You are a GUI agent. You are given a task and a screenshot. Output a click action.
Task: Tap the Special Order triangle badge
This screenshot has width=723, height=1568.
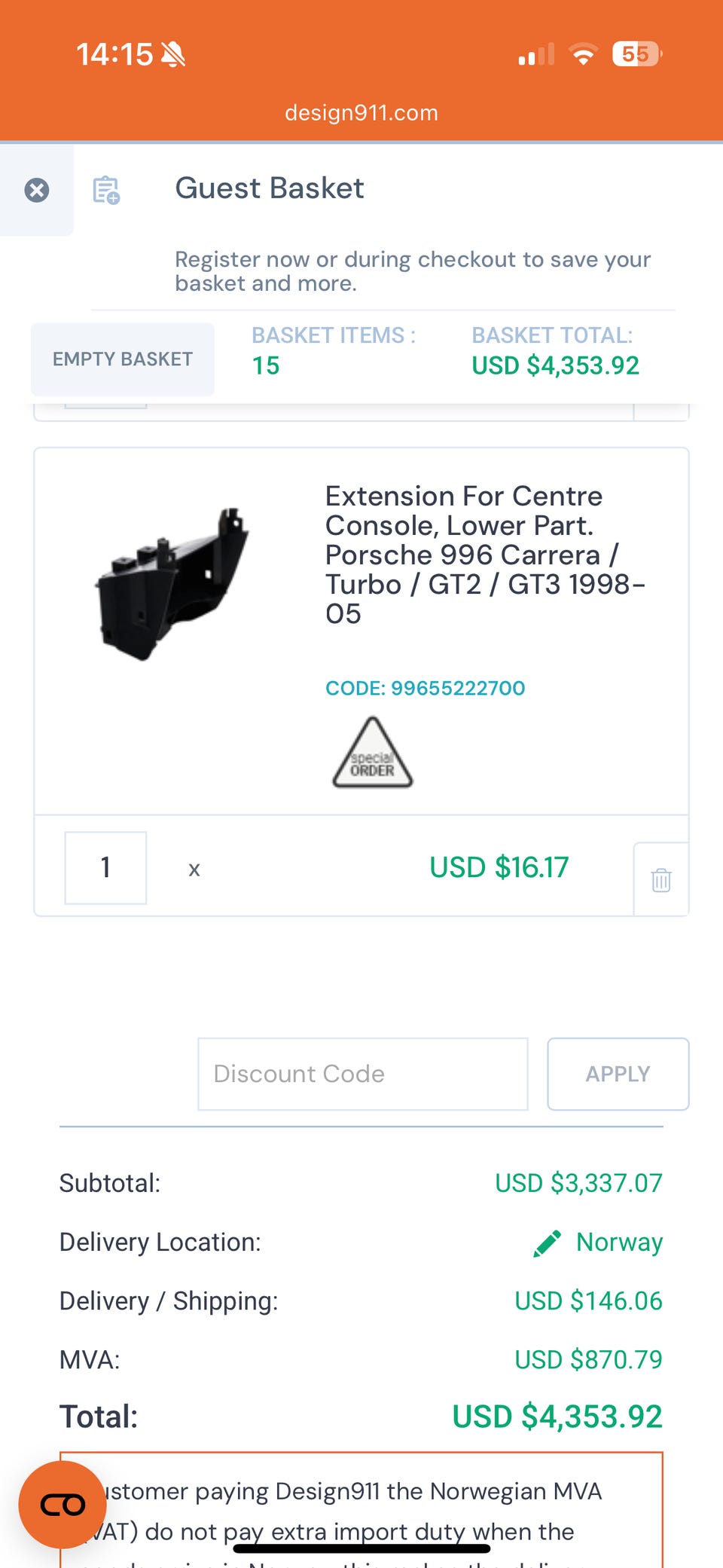[x=373, y=752]
